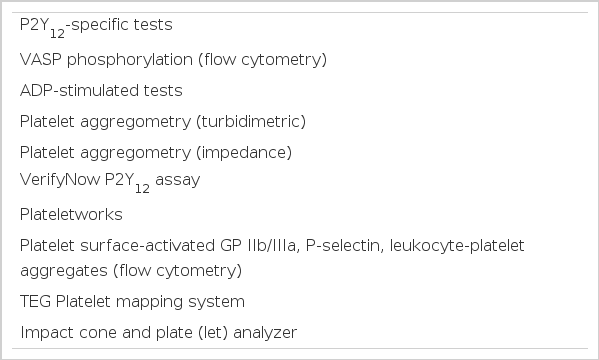Select the word 'Plateletworks'
Viewport: 599px width, 360px height.
[x=71, y=214]
